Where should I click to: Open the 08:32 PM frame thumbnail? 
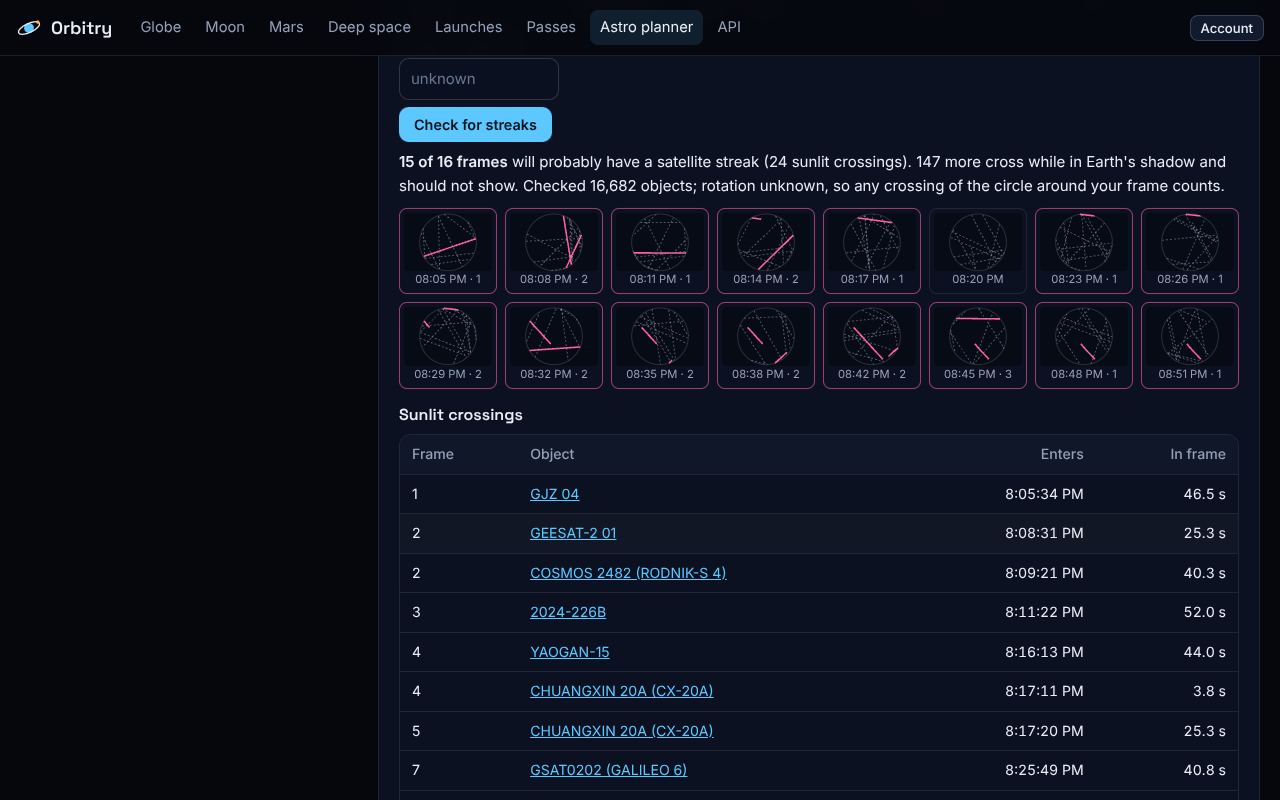(x=554, y=345)
